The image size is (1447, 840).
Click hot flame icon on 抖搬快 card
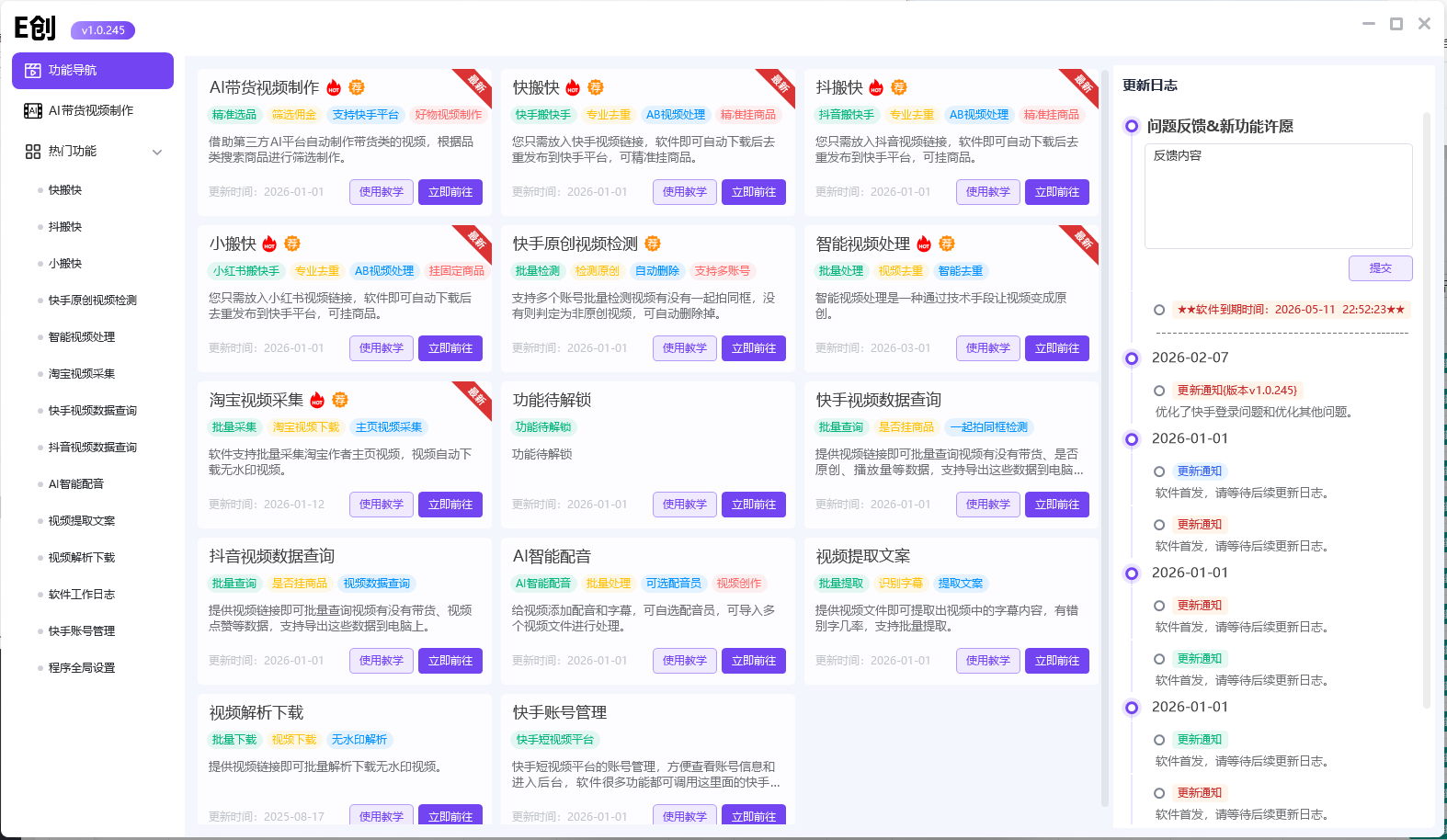[x=876, y=87]
